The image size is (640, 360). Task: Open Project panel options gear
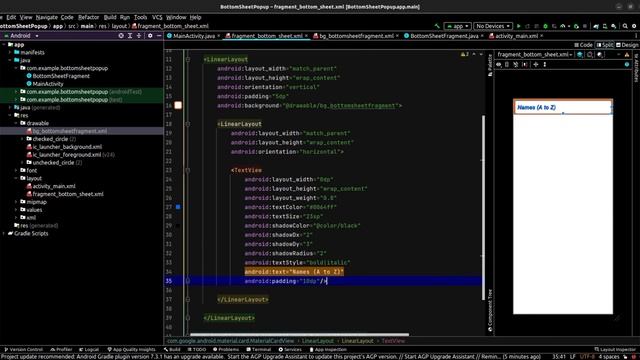point(150,36)
